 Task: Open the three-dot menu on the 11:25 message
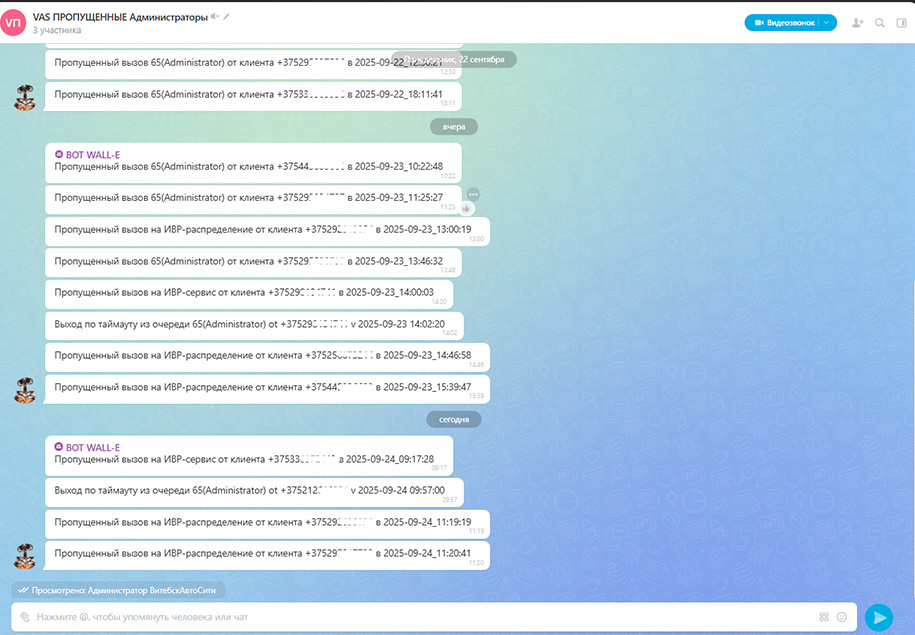[473, 194]
